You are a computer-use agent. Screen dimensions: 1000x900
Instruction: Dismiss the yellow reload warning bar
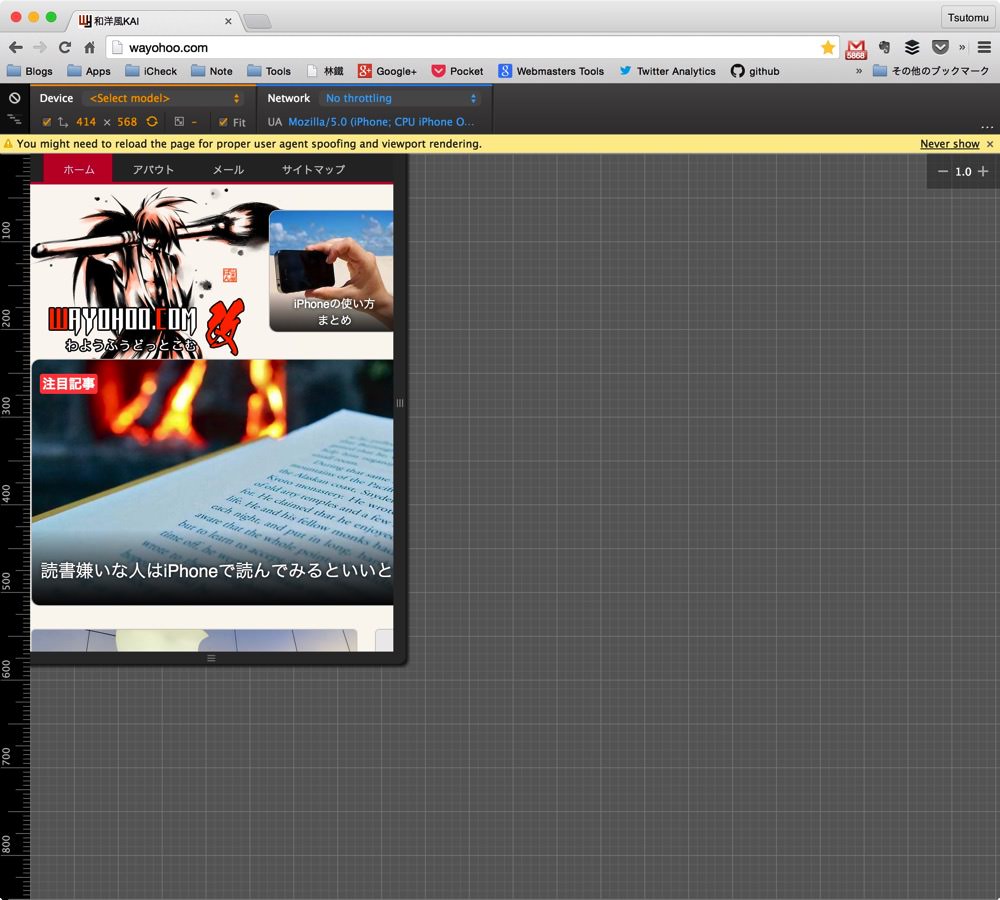click(x=990, y=144)
